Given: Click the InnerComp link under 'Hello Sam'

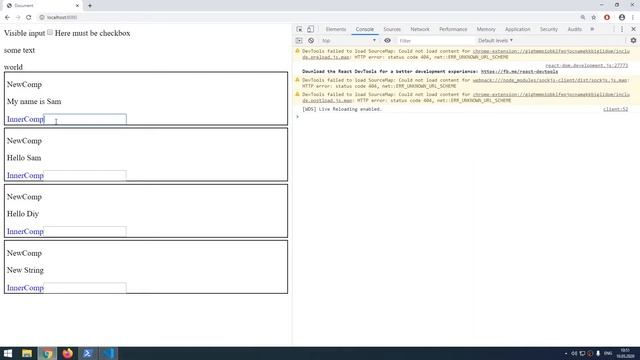Looking at the screenshot, I should [x=25, y=176].
